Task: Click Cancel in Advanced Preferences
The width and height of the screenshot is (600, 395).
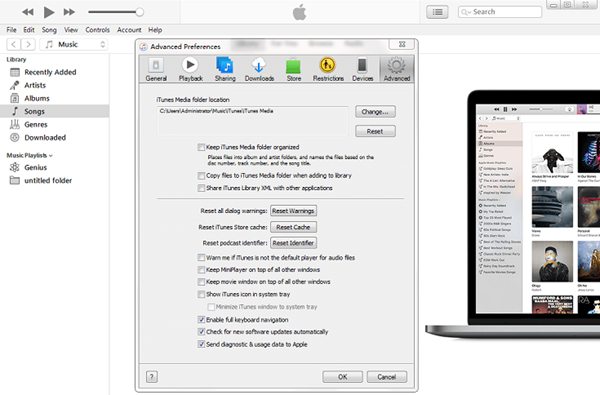Action: point(387,377)
